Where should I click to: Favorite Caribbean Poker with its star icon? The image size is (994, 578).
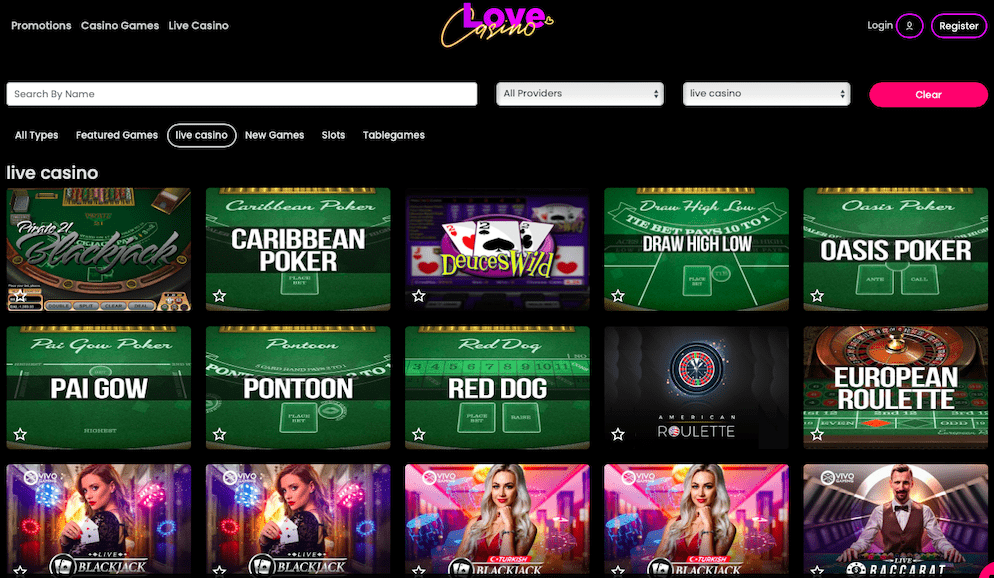[219, 295]
